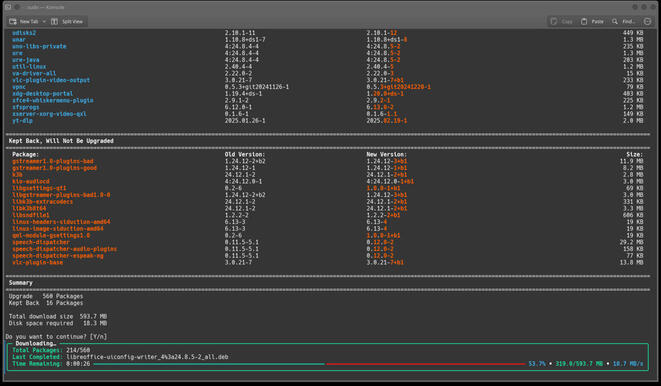Click the Split View toolbar button
This screenshot has height=386, width=661.
pos(67,21)
